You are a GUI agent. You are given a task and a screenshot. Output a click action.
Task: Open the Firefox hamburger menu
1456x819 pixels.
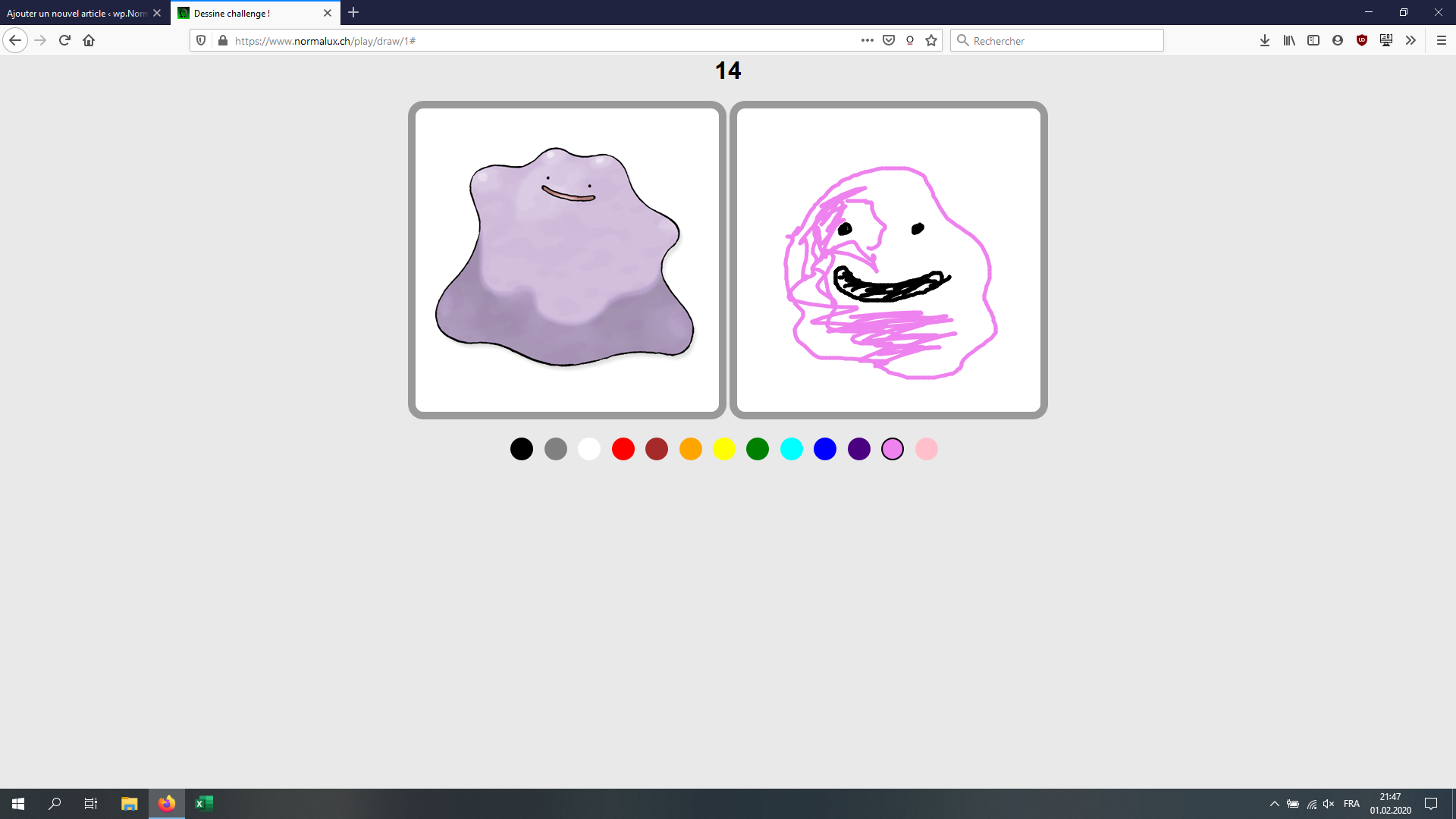(x=1442, y=40)
